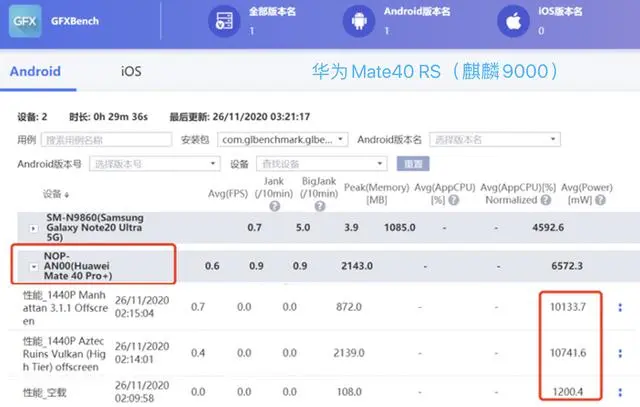This screenshot has height=407, width=640.
Task: Sort by 设备 column arrow
Action: pos(67,195)
